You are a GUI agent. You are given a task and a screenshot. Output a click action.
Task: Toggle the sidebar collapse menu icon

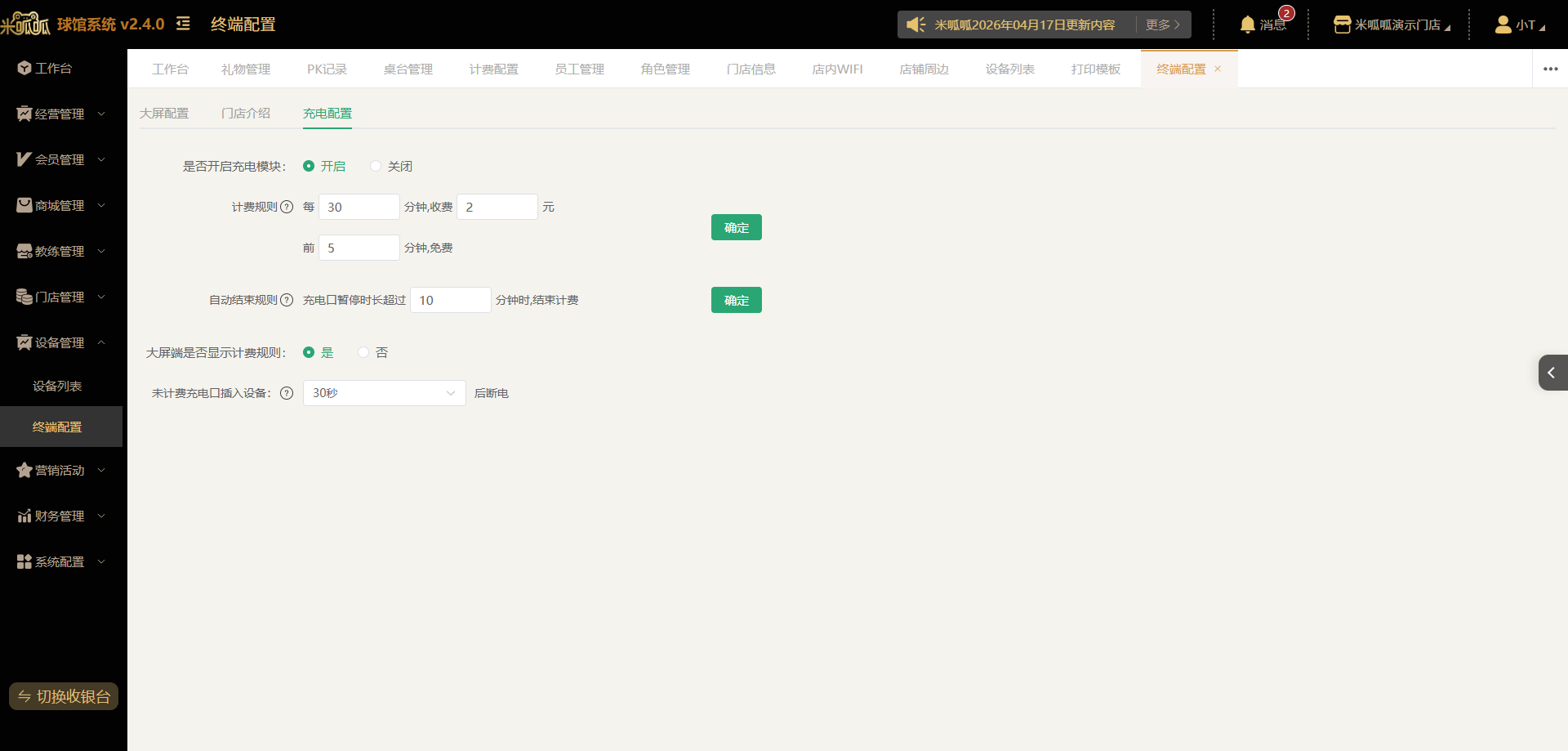pyautogui.click(x=183, y=24)
